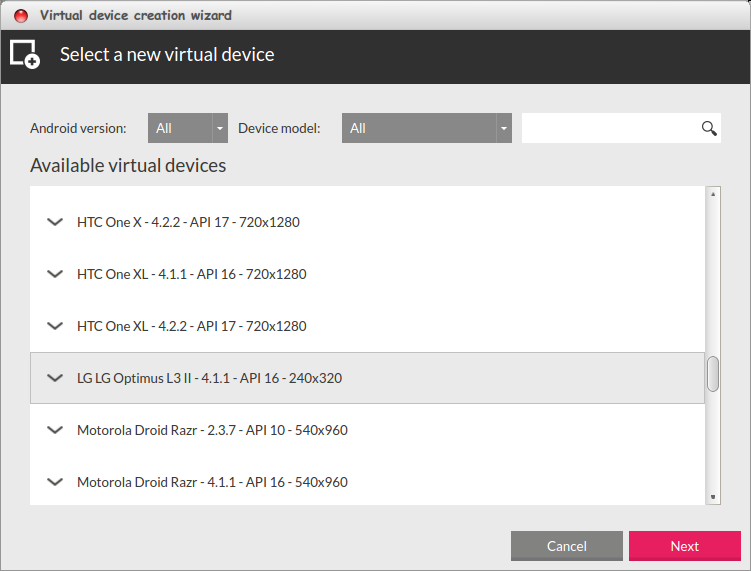751x571 pixels.
Task: Open the Device model dropdown
Action: click(x=427, y=128)
